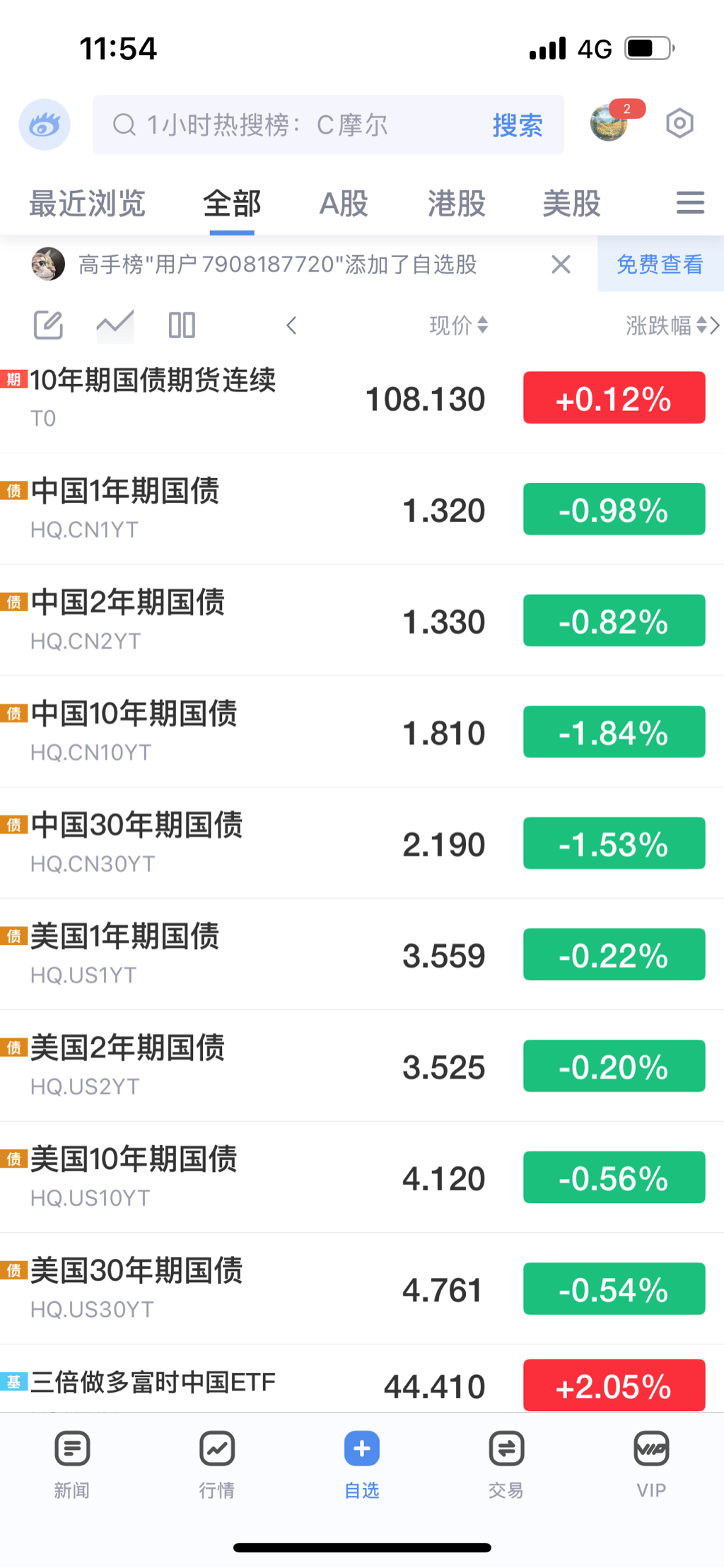Tap the Sina Finance eye logo

pos(45,124)
